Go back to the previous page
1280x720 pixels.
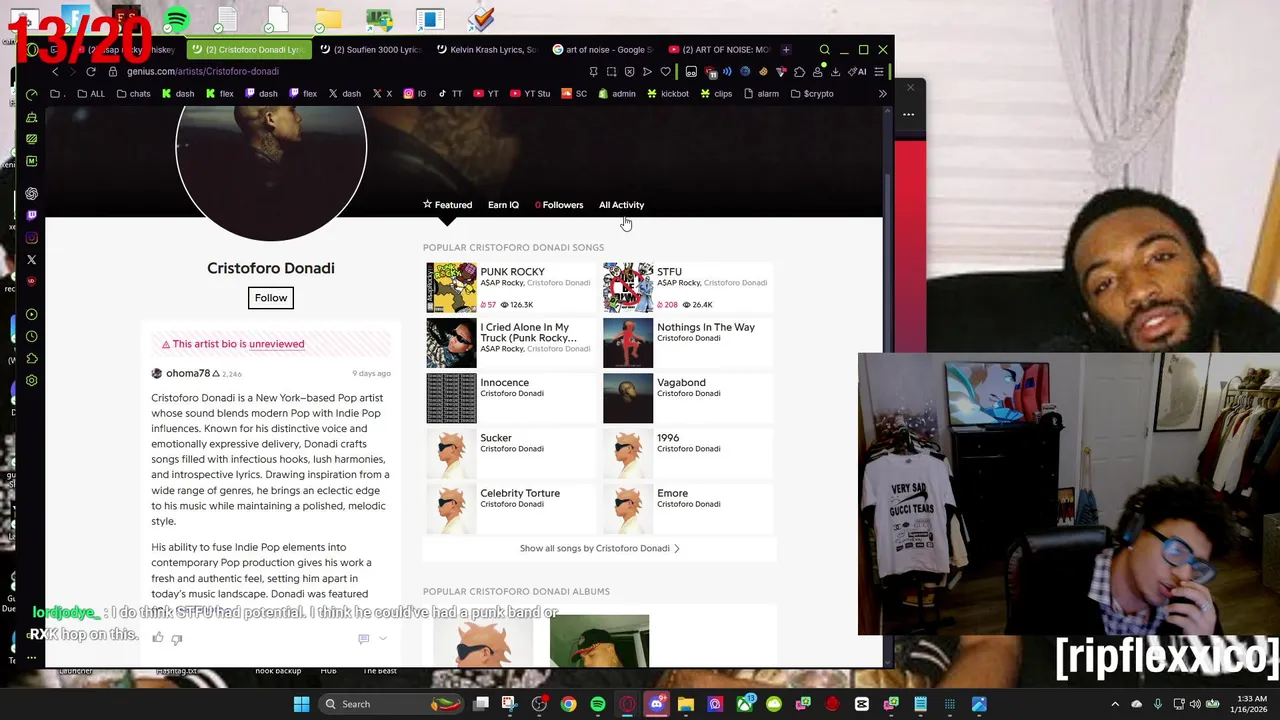[x=55, y=71]
